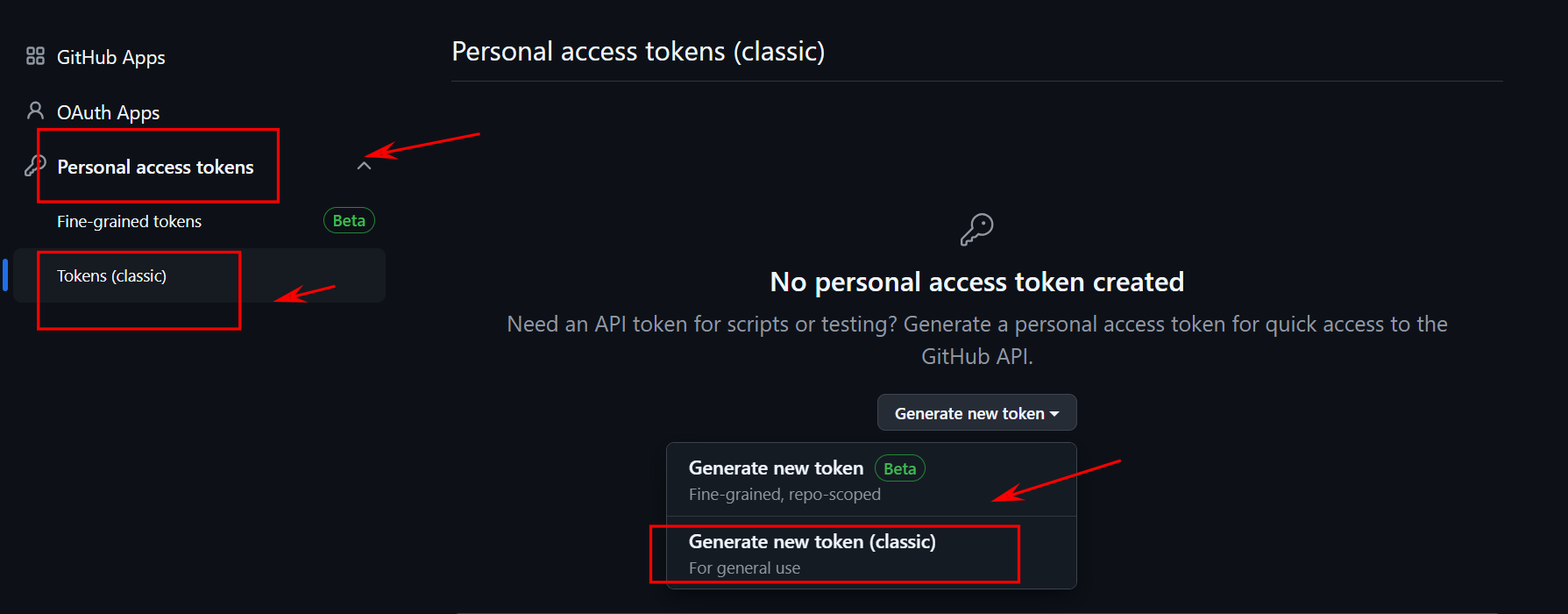Click the large key icon above the heading
Viewport: 1568px width, 614px height.
tap(976, 229)
